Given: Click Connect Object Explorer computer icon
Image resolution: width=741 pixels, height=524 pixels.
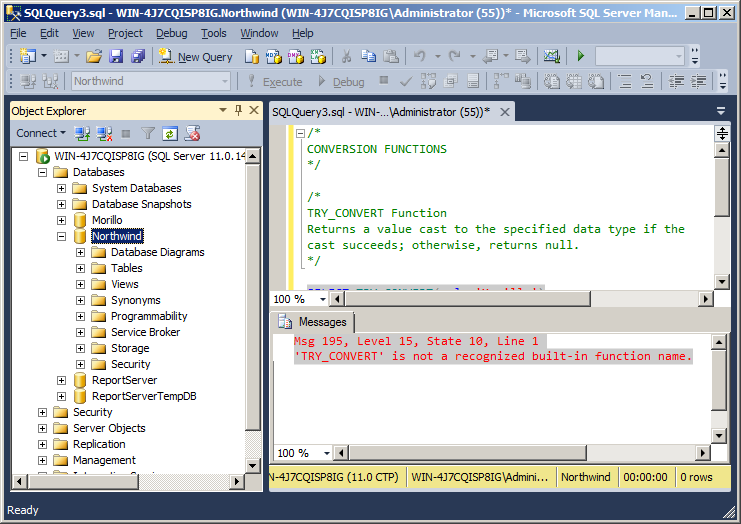Looking at the screenshot, I should click(82, 134).
